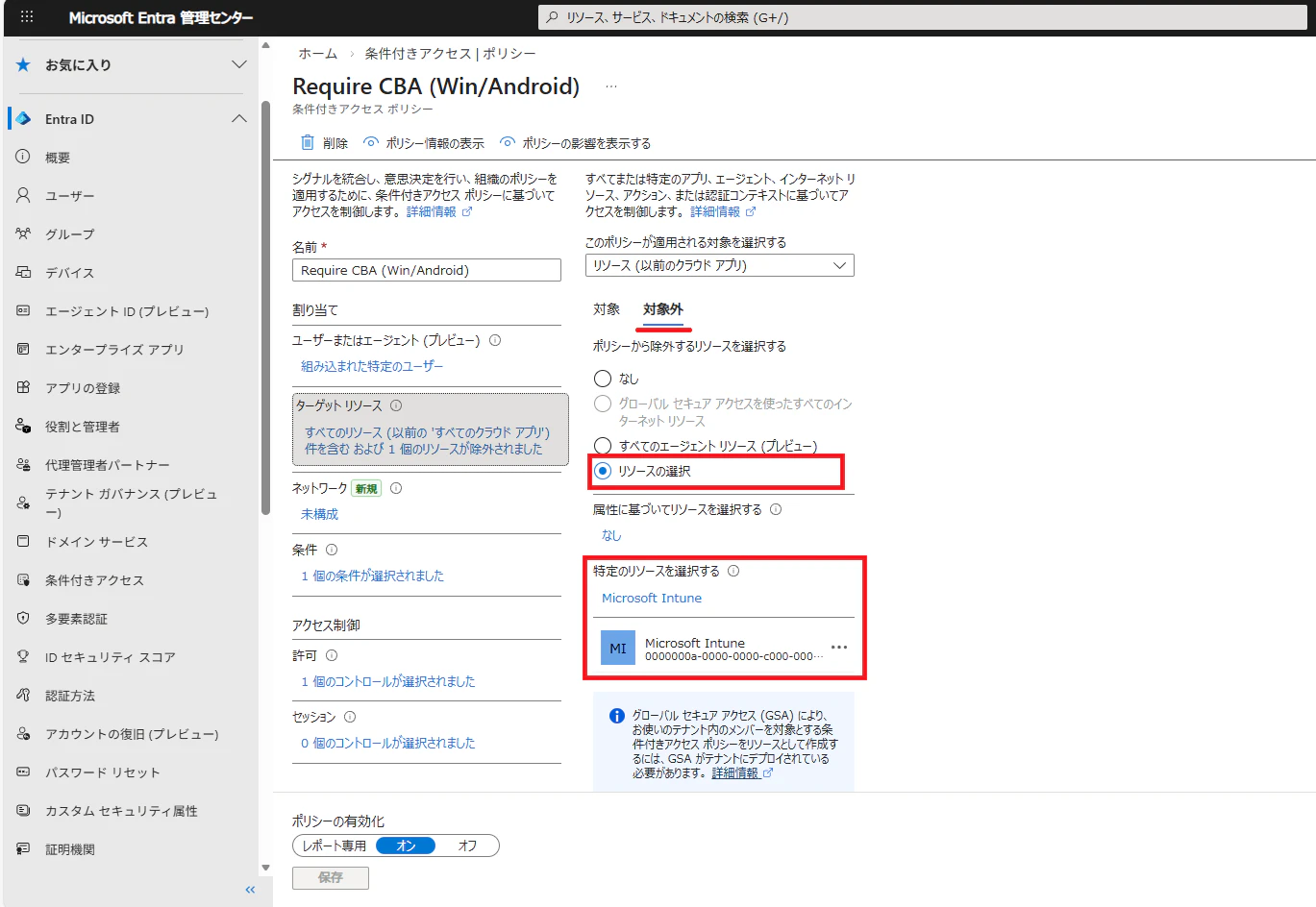Open the リソース (以前のクラウド アプリ) dropdown

tap(719, 265)
